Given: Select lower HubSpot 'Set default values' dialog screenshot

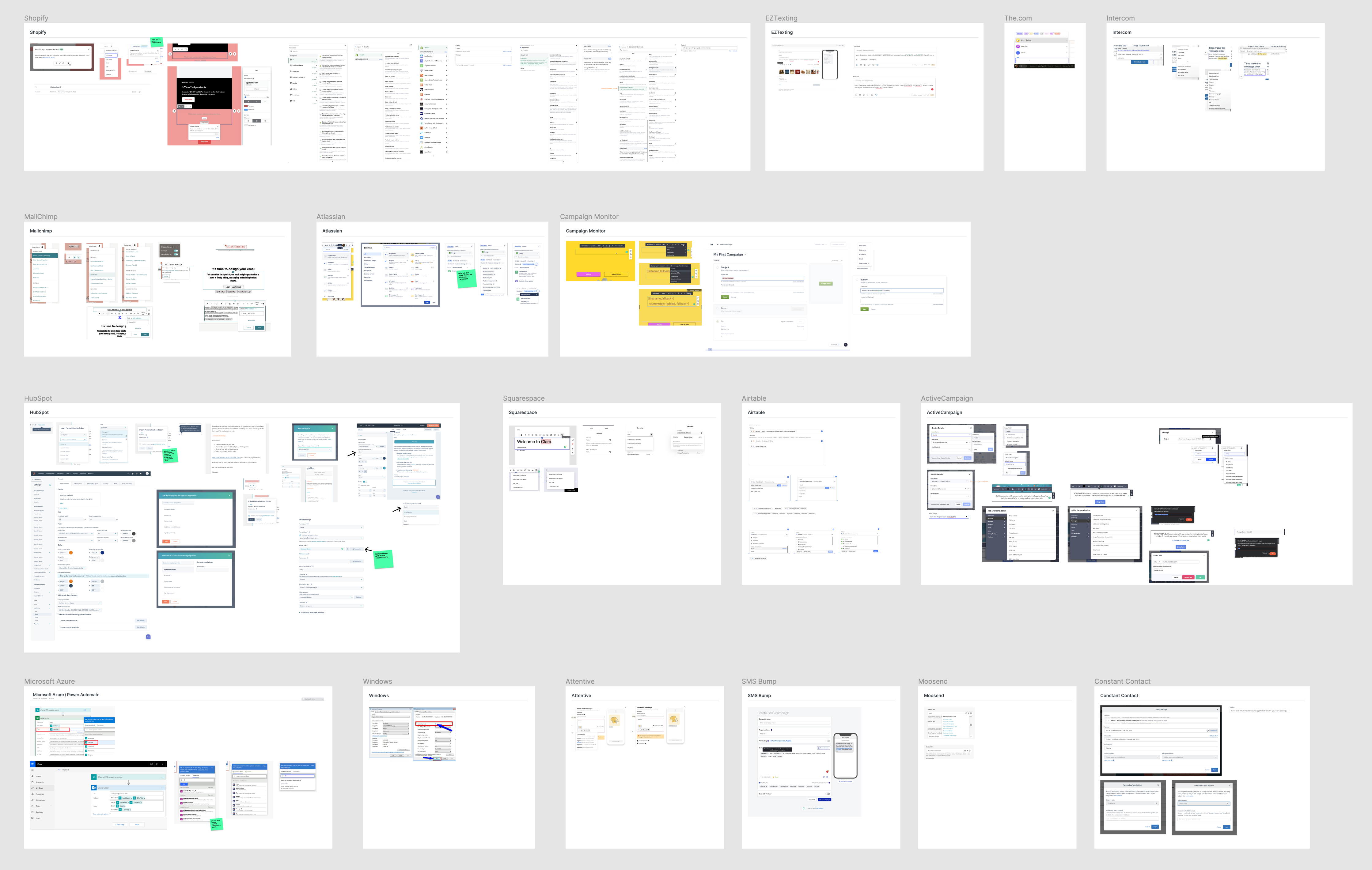Looking at the screenshot, I should pyautogui.click(x=195, y=579).
